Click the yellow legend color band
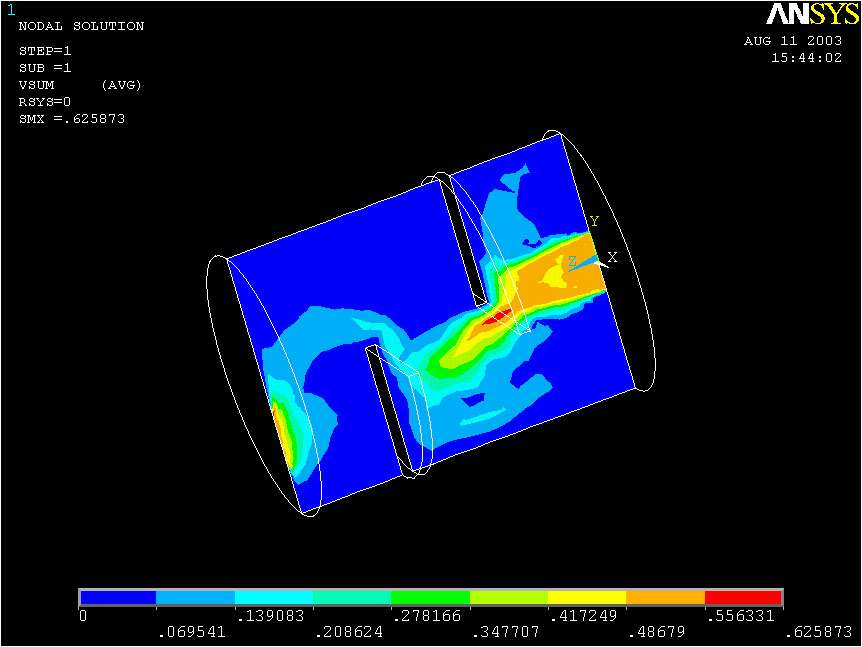This screenshot has width=862, height=647. click(x=587, y=597)
